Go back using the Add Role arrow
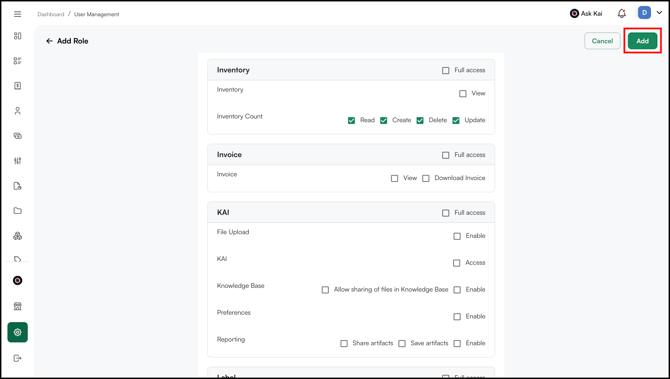The width and height of the screenshot is (670, 379). [50, 41]
